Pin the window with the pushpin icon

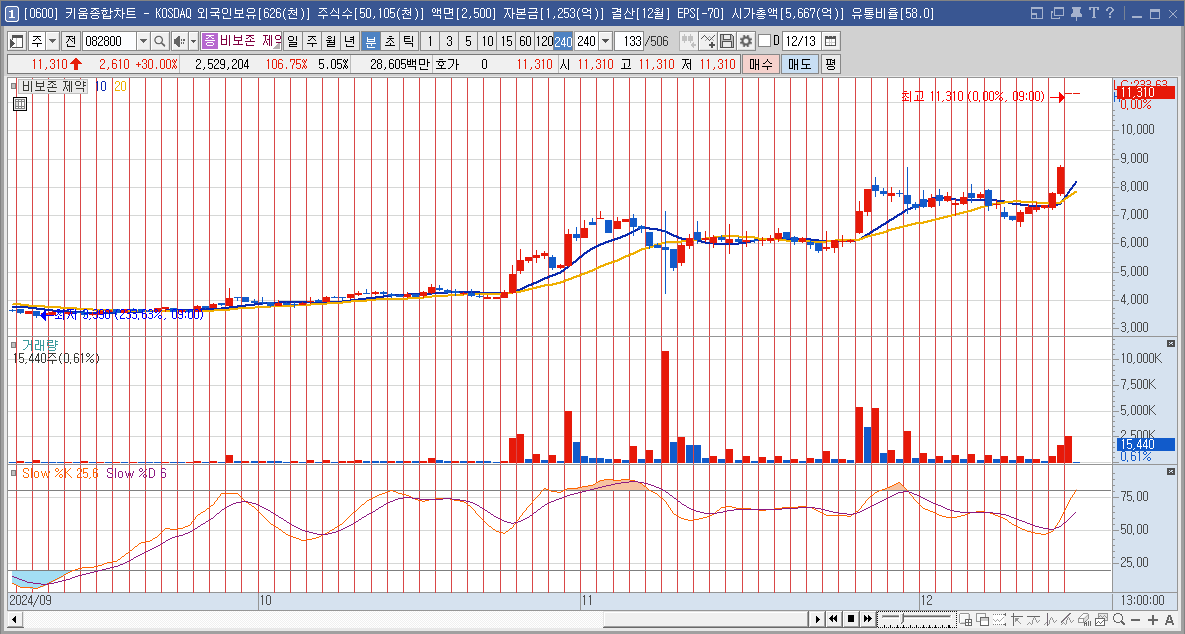[1077, 13]
